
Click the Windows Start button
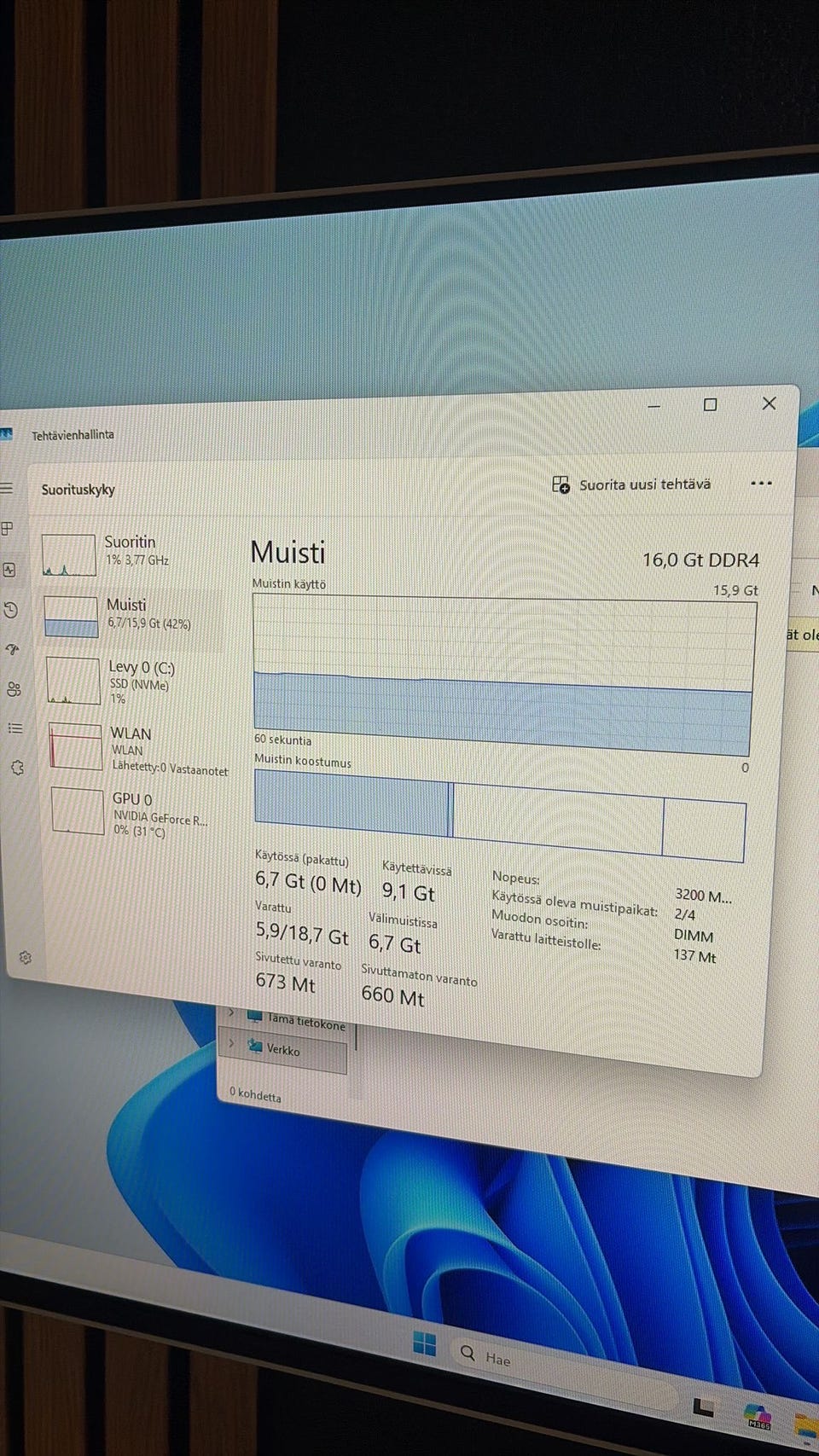tap(424, 1344)
